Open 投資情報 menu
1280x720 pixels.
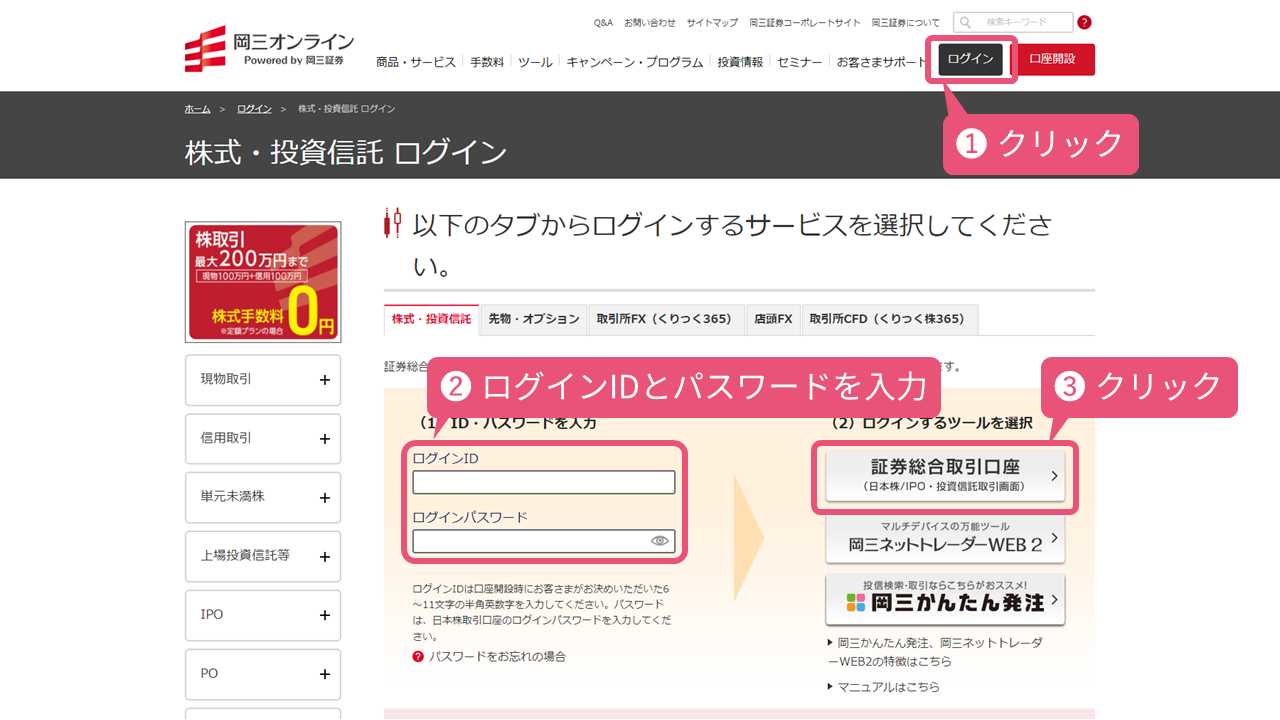click(x=740, y=62)
